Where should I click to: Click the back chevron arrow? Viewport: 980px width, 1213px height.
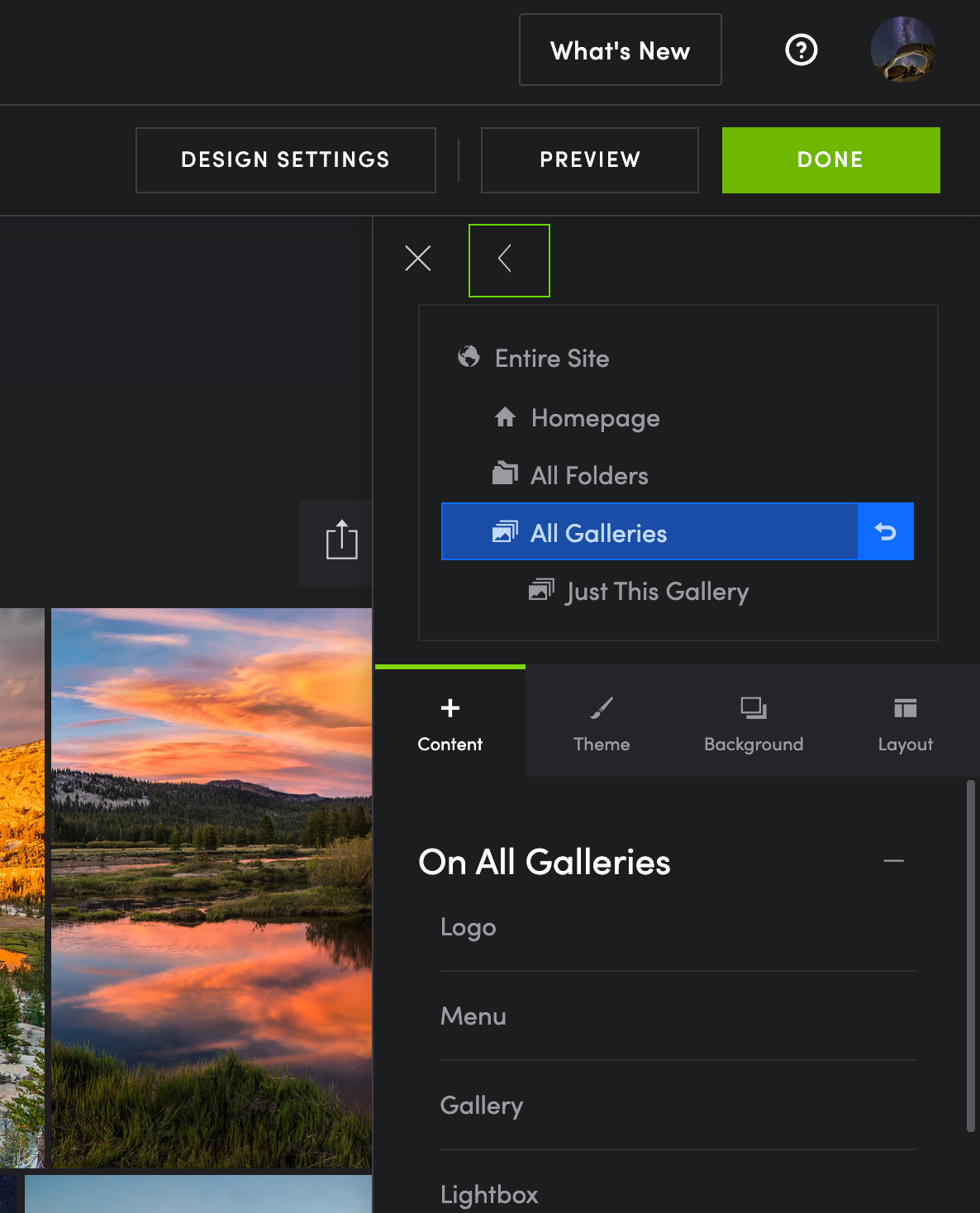(508, 259)
